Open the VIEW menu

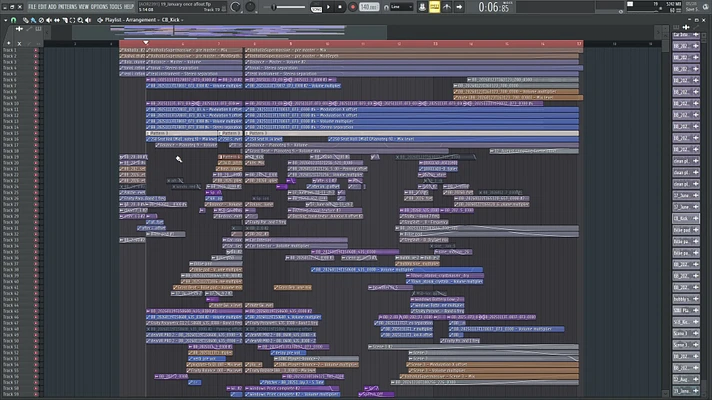(x=84, y=7)
